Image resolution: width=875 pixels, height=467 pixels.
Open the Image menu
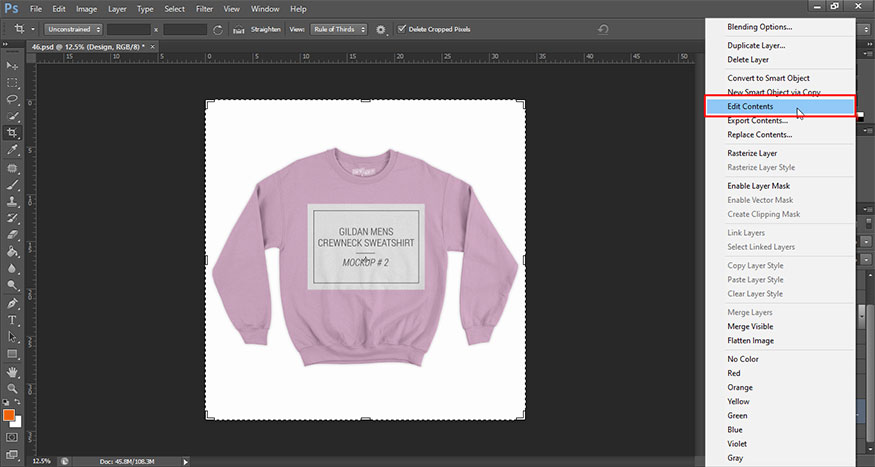pyautogui.click(x=86, y=9)
